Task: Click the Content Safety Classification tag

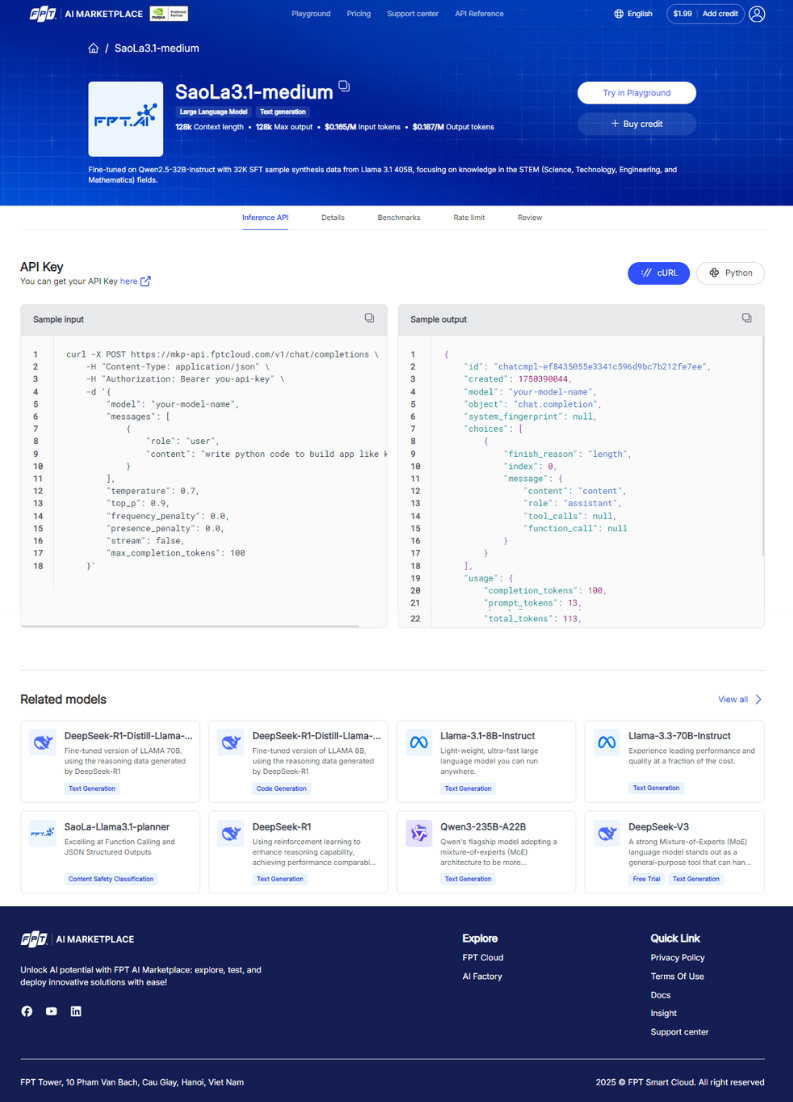Action: [111, 879]
